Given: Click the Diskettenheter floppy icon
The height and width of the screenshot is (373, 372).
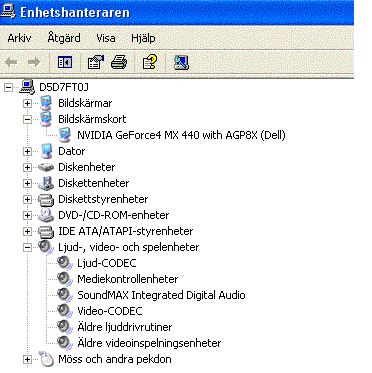Looking at the screenshot, I should [46, 183].
